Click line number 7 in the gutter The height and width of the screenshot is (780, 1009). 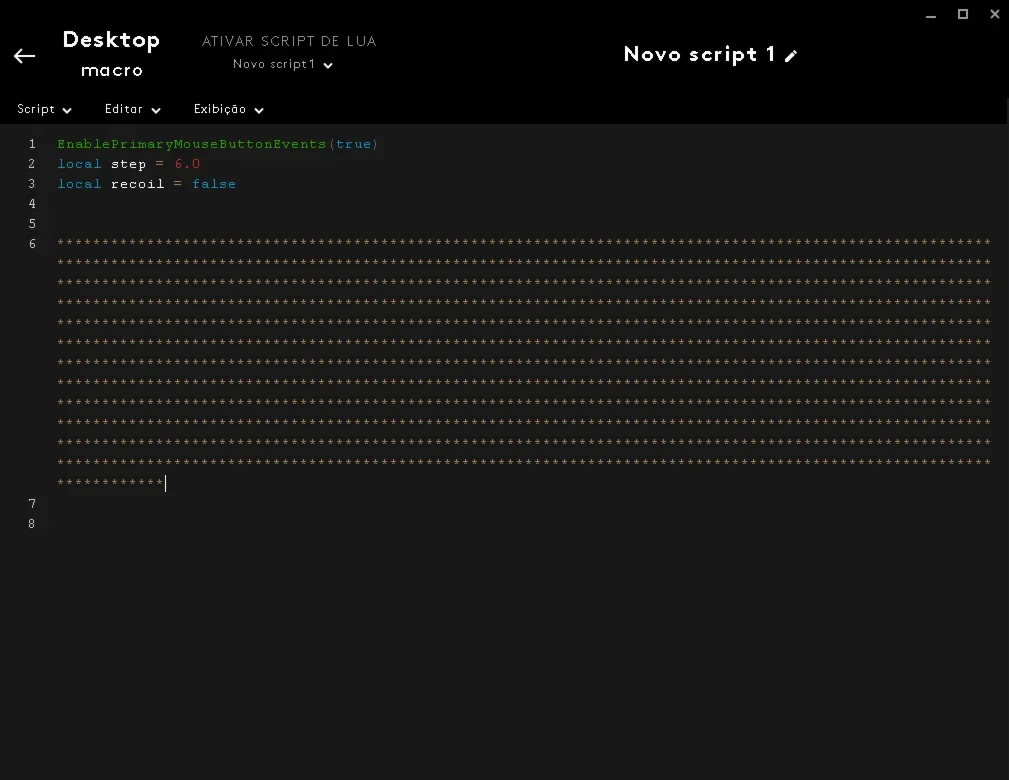tap(32, 504)
